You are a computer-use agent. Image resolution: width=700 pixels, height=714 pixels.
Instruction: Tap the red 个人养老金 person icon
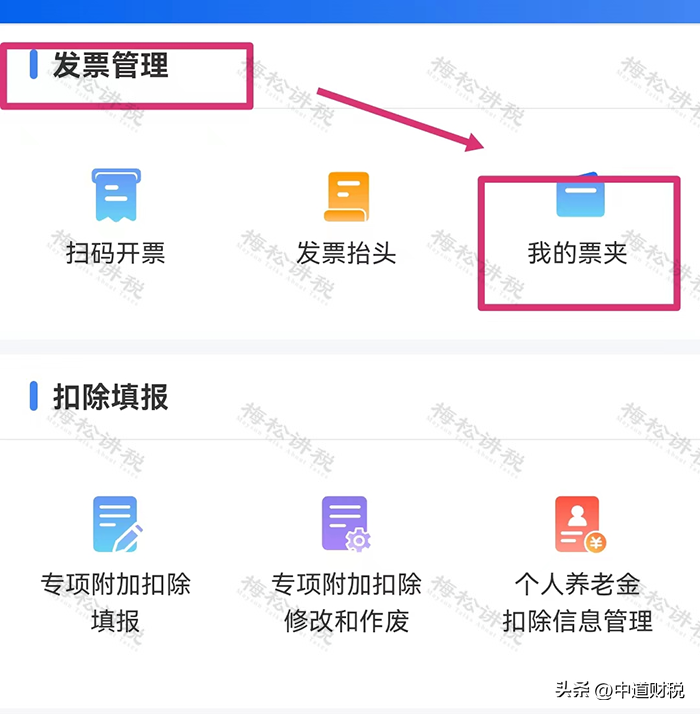tap(580, 525)
